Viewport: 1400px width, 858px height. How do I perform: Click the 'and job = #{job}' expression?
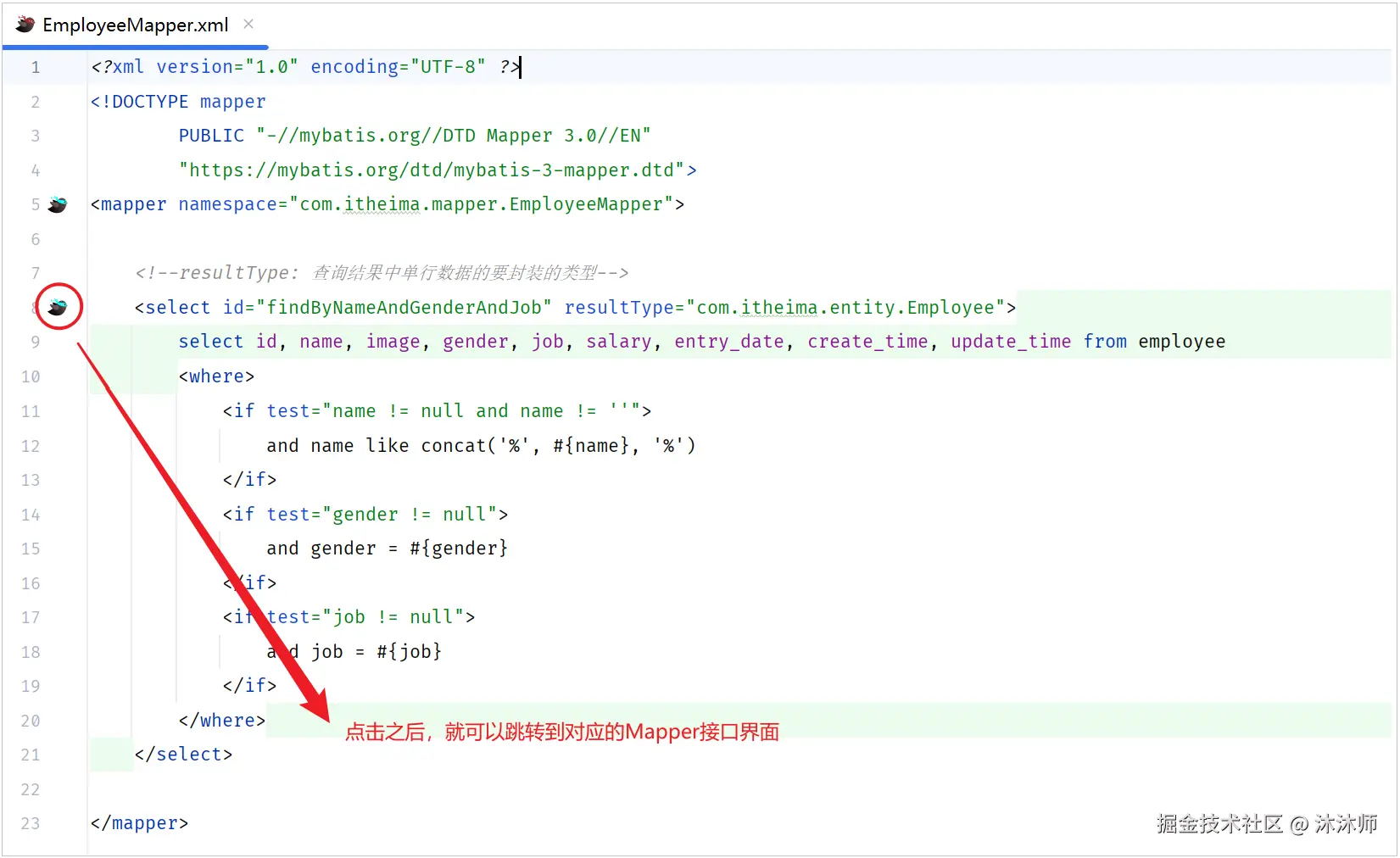point(354,651)
